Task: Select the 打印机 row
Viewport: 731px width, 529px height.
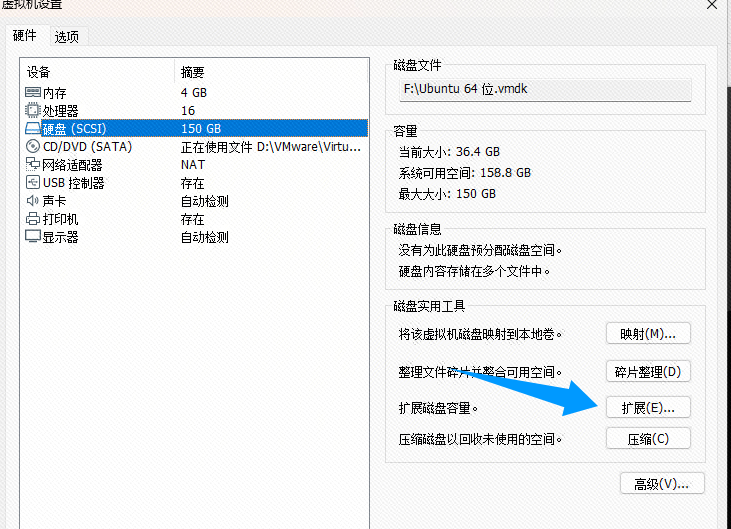Action: click(x=196, y=219)
